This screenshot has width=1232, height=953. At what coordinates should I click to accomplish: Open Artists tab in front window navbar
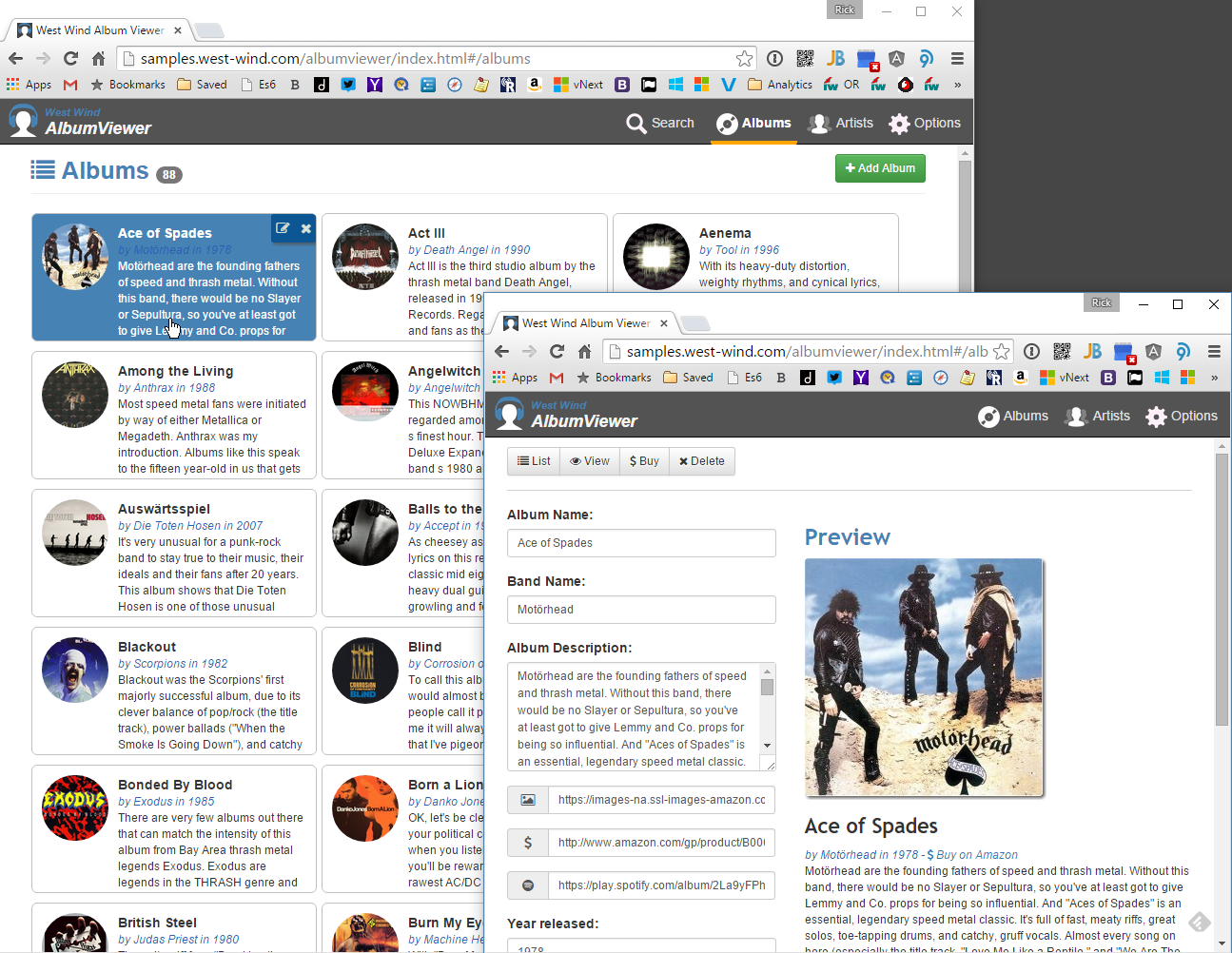(x=1098, y=416)
